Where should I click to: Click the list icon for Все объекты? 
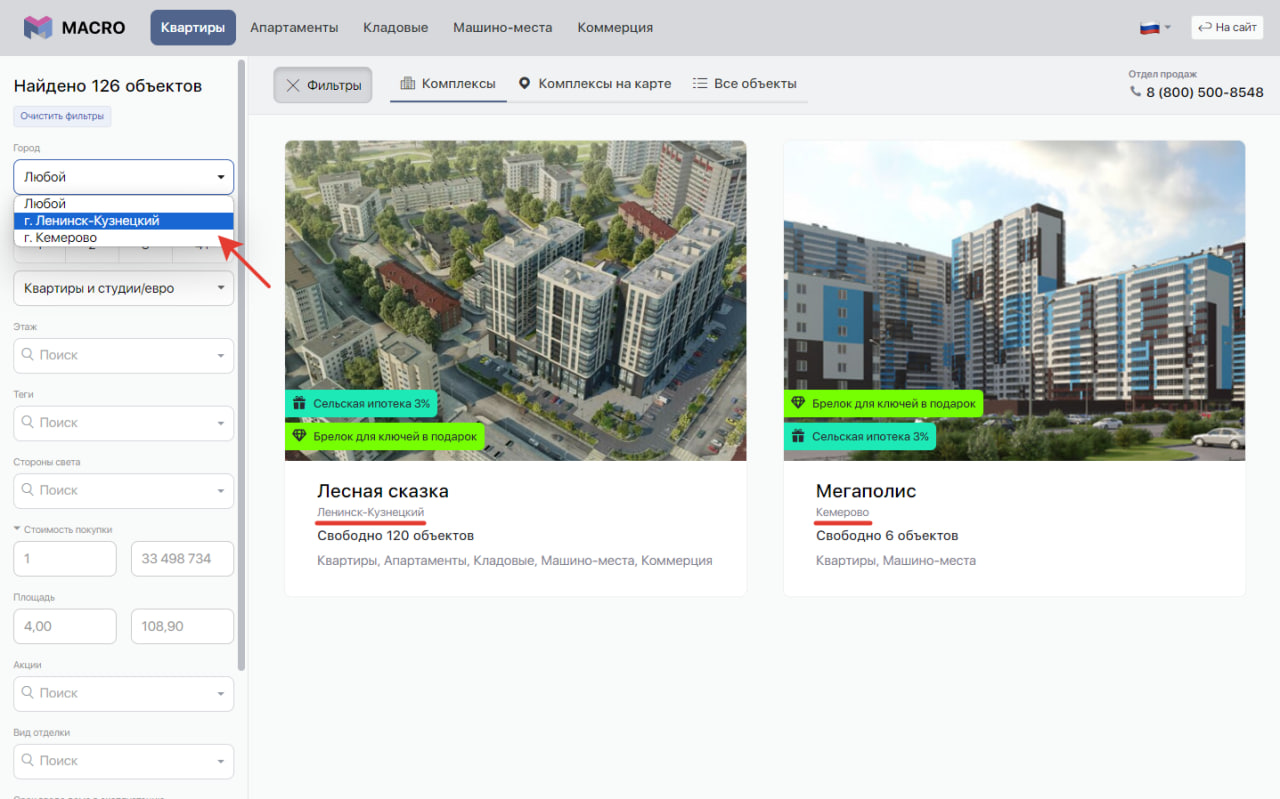pyautogui.click(x=700, y=84)
